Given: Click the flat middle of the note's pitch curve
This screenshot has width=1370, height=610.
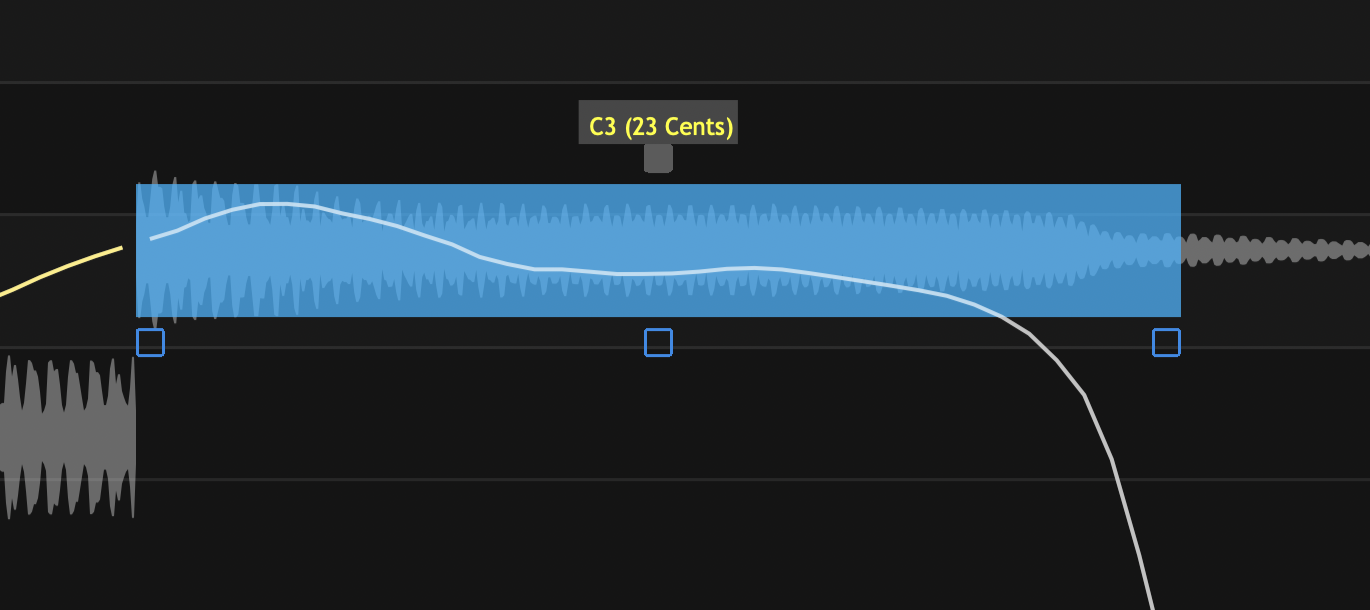Looking at the screenshot, I should click(640, 273).
